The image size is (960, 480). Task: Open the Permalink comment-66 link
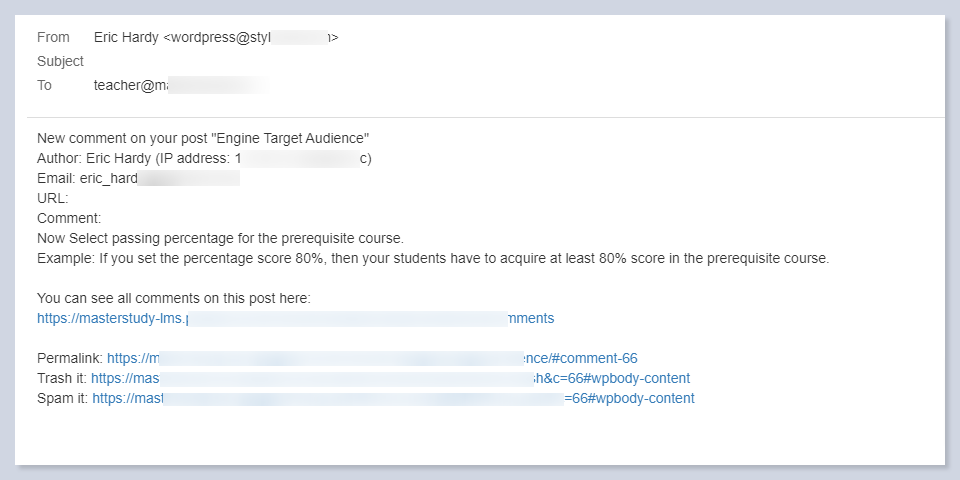tap(372, 358)
